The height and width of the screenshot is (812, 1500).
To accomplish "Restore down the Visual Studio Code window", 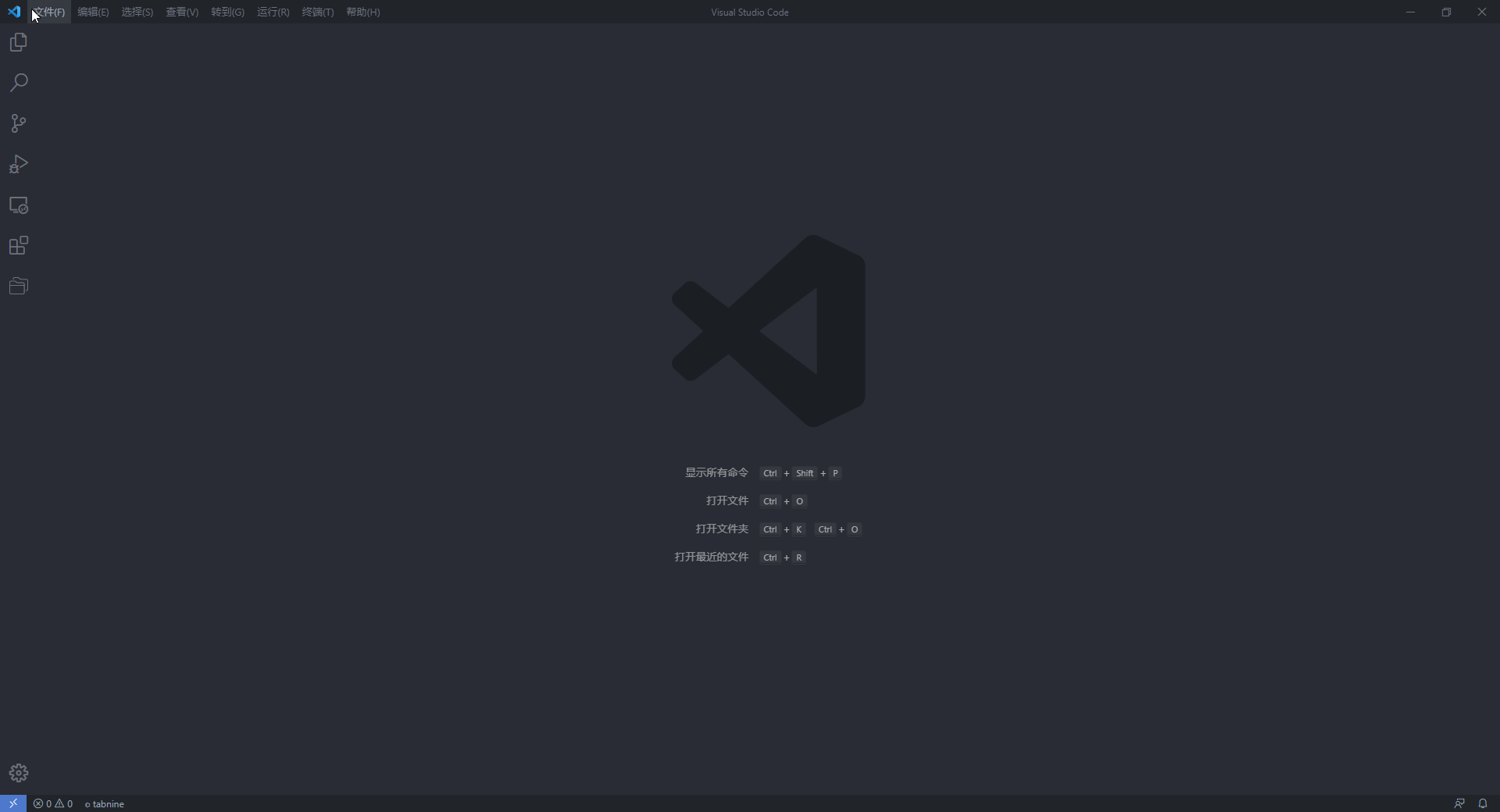I will 1446,12.
